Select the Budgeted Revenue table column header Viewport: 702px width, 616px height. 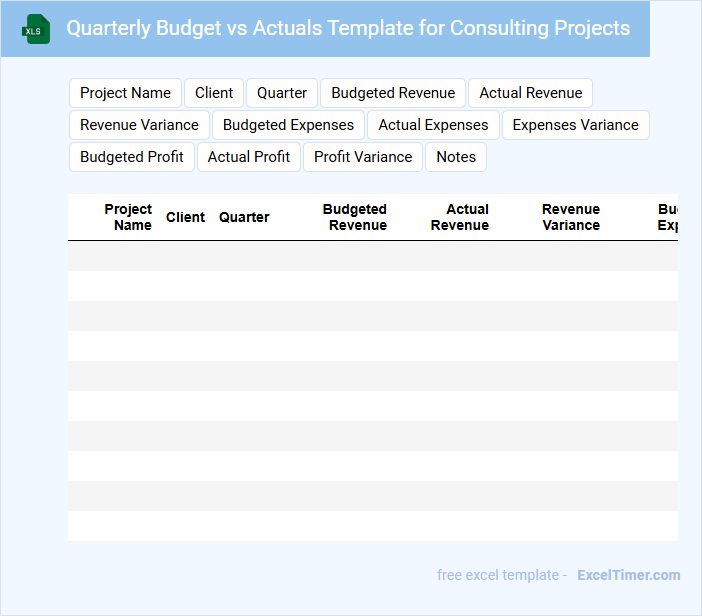click(x=355, y=217)
